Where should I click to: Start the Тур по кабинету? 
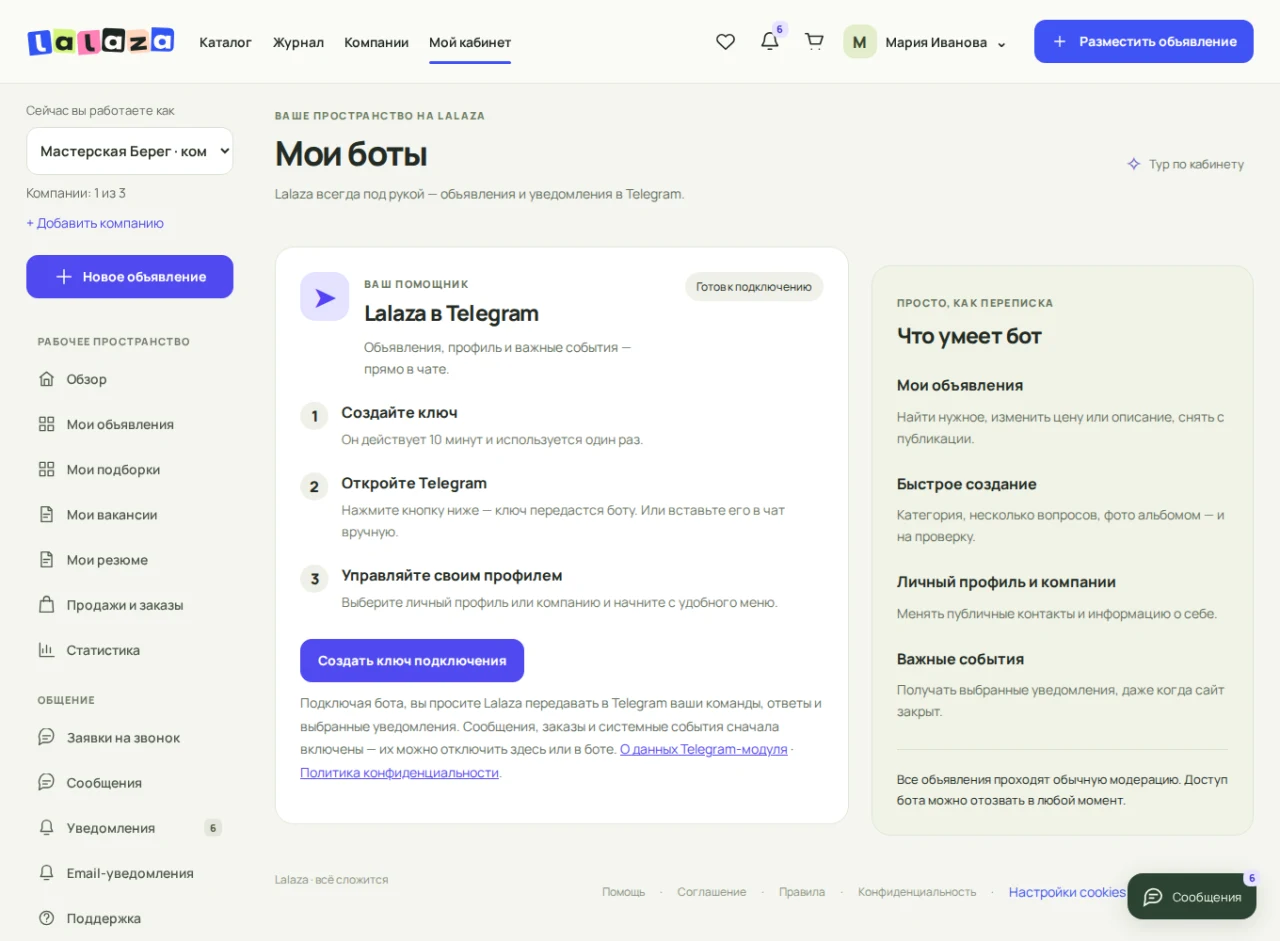click(1186, 164)
